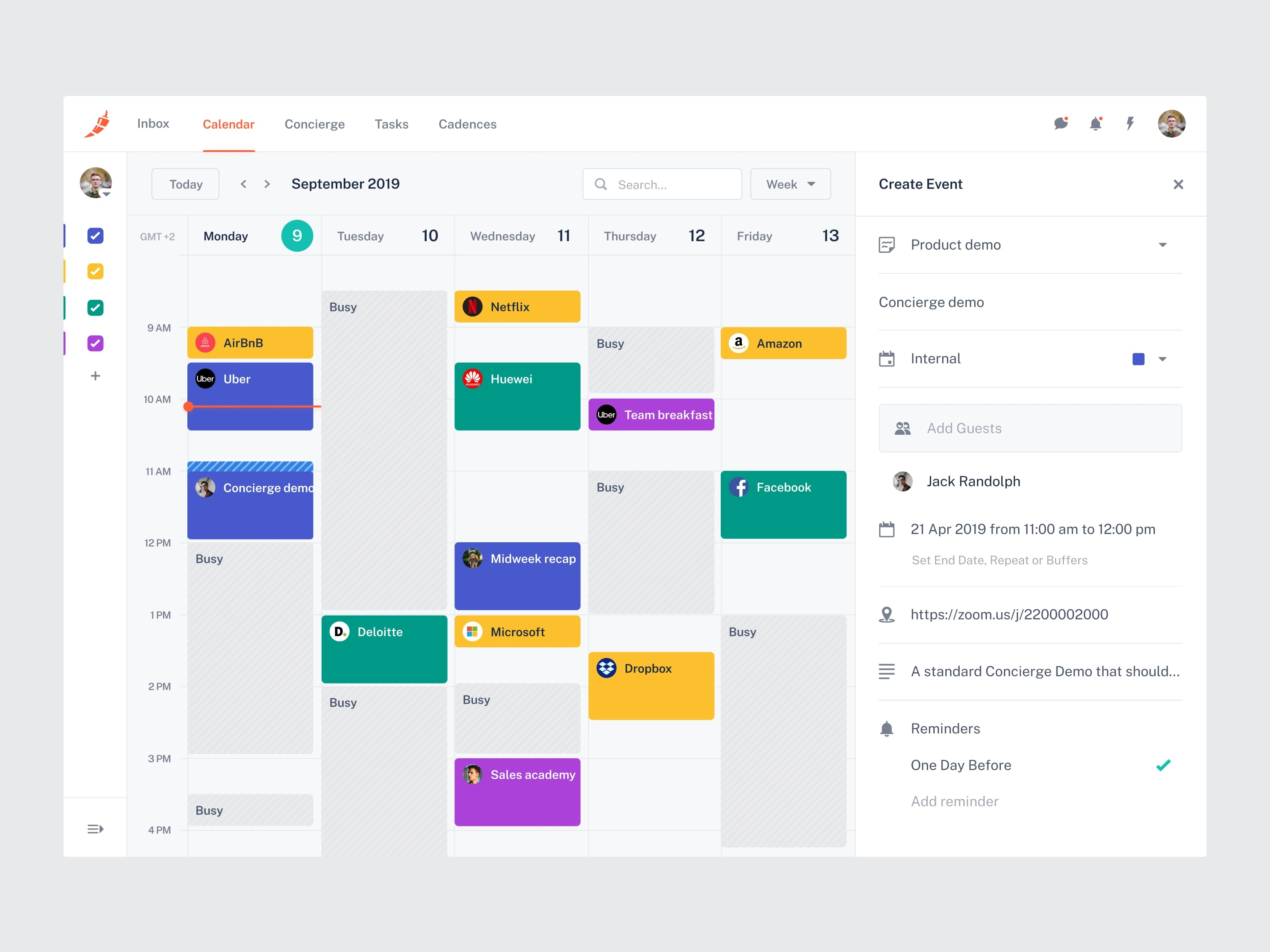Open the notifications bell
This screenshot has width=1270, height=952.
pos(1095,123)
